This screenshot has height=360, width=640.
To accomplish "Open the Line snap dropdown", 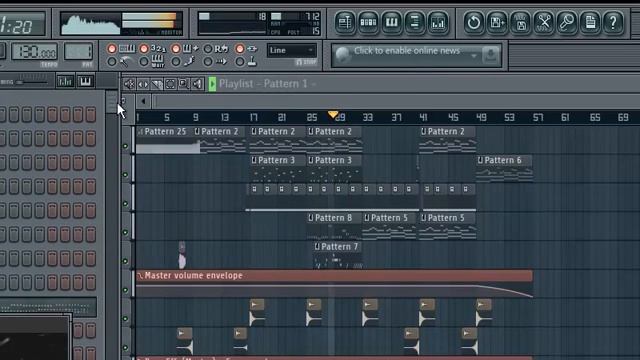I will [x=292, y=50].
